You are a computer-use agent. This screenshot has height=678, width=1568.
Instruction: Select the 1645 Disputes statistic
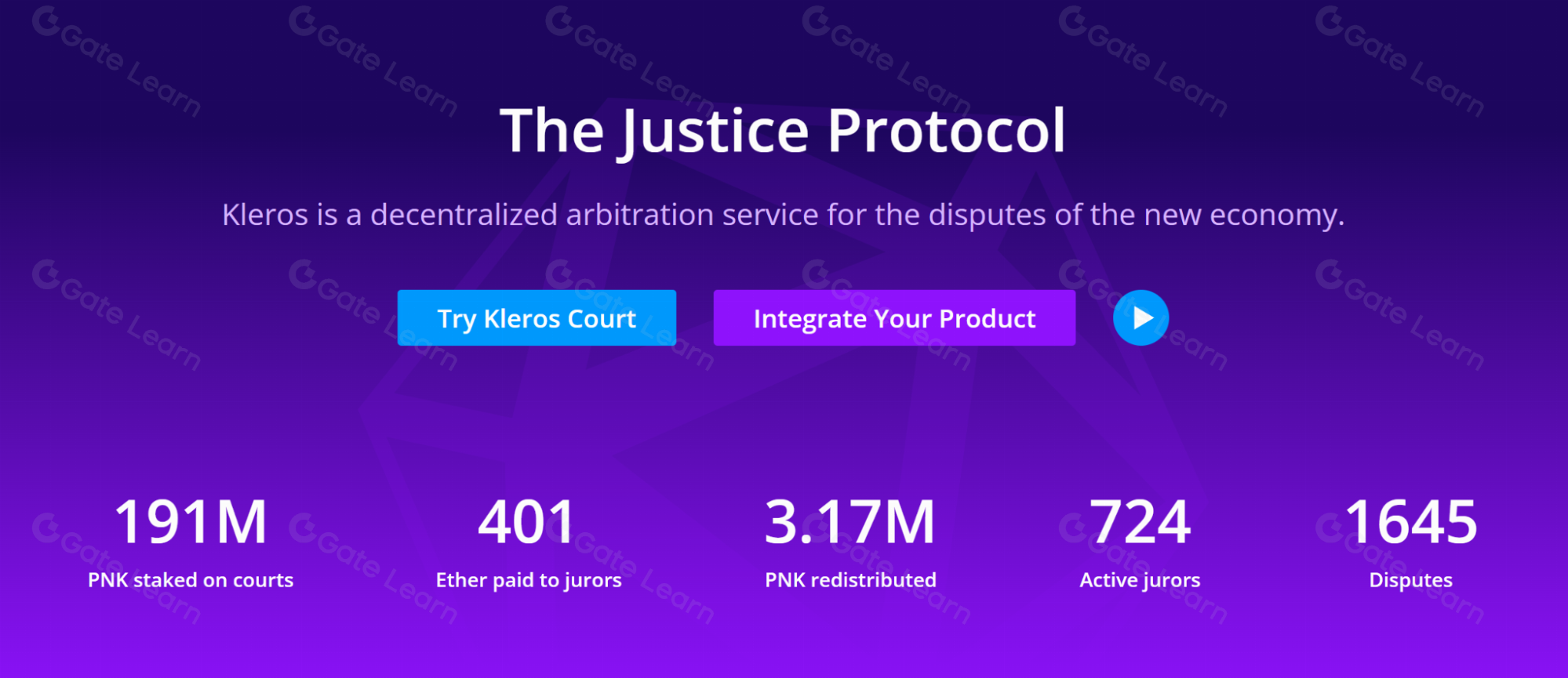tap(1410, 520)
